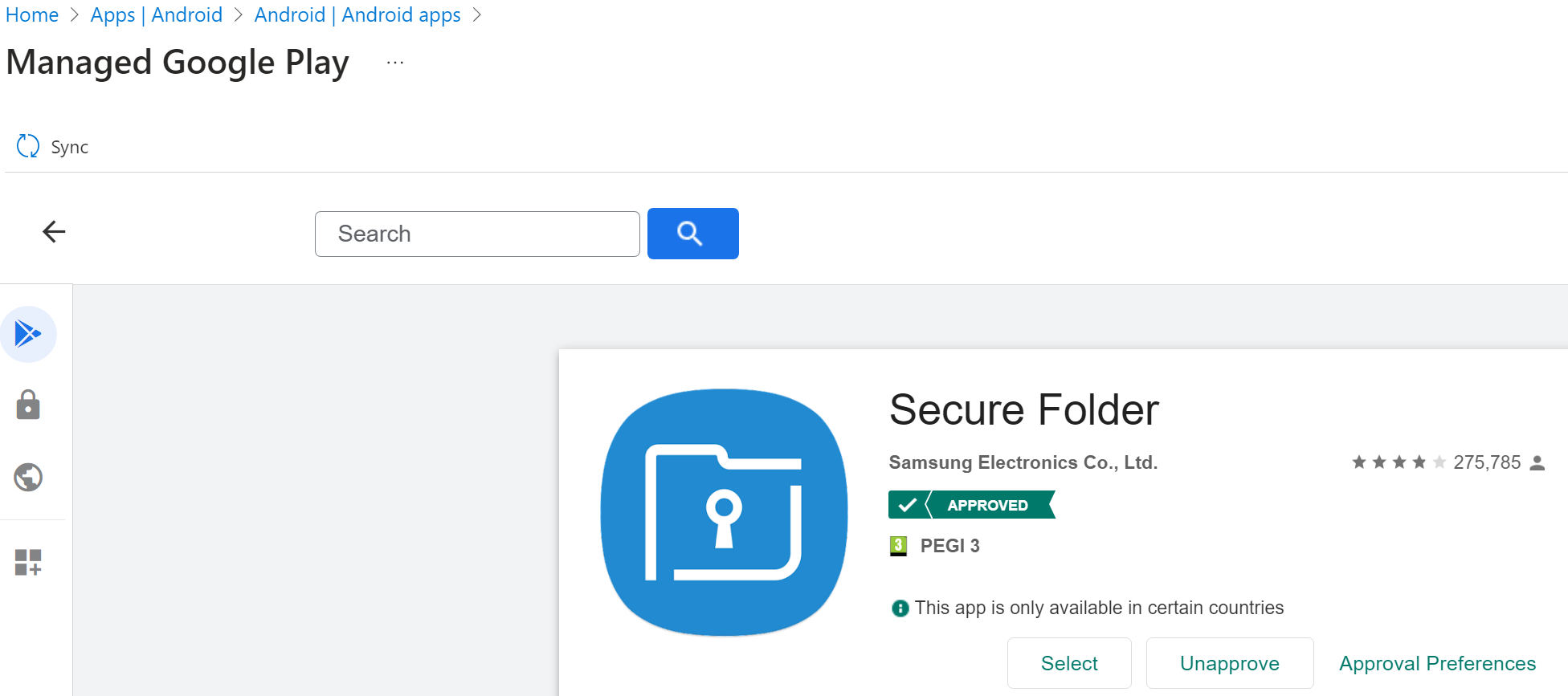Click the reviewer person icon
Viewport: 1568px width, 696px height.
pyautogui.click(x=1537, y=463)
